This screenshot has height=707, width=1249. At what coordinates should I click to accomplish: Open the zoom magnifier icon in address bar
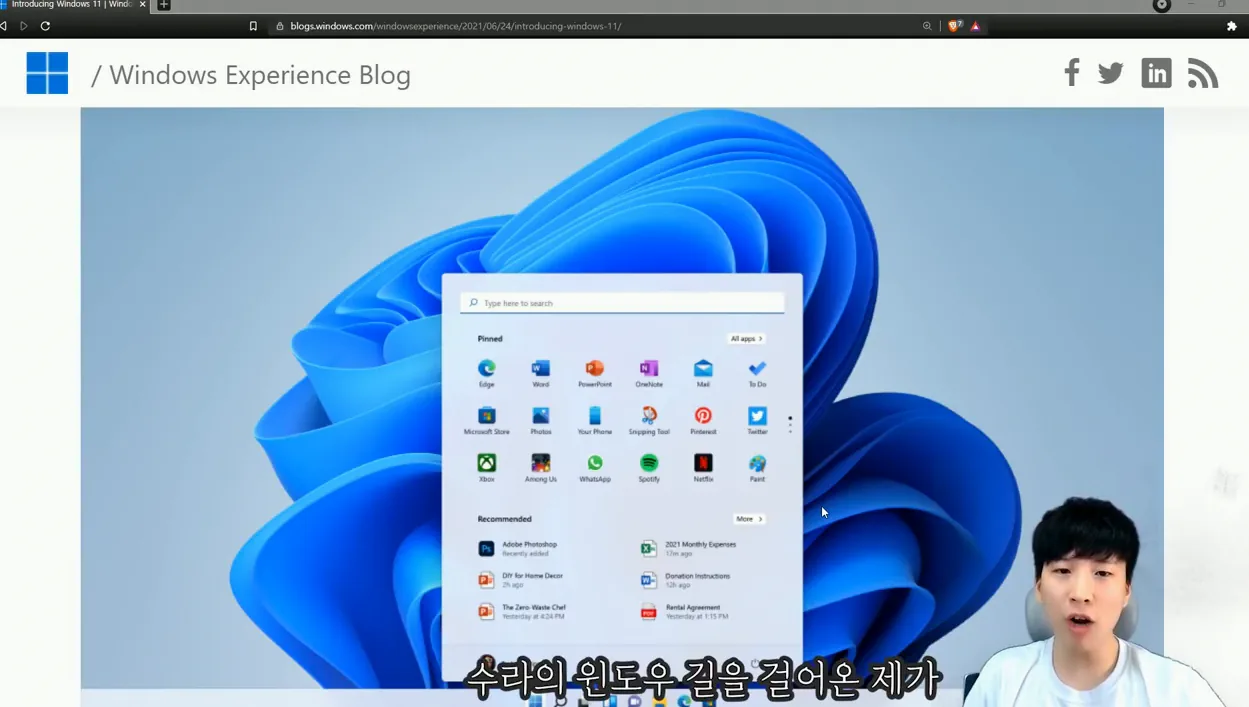pos(927,26)
